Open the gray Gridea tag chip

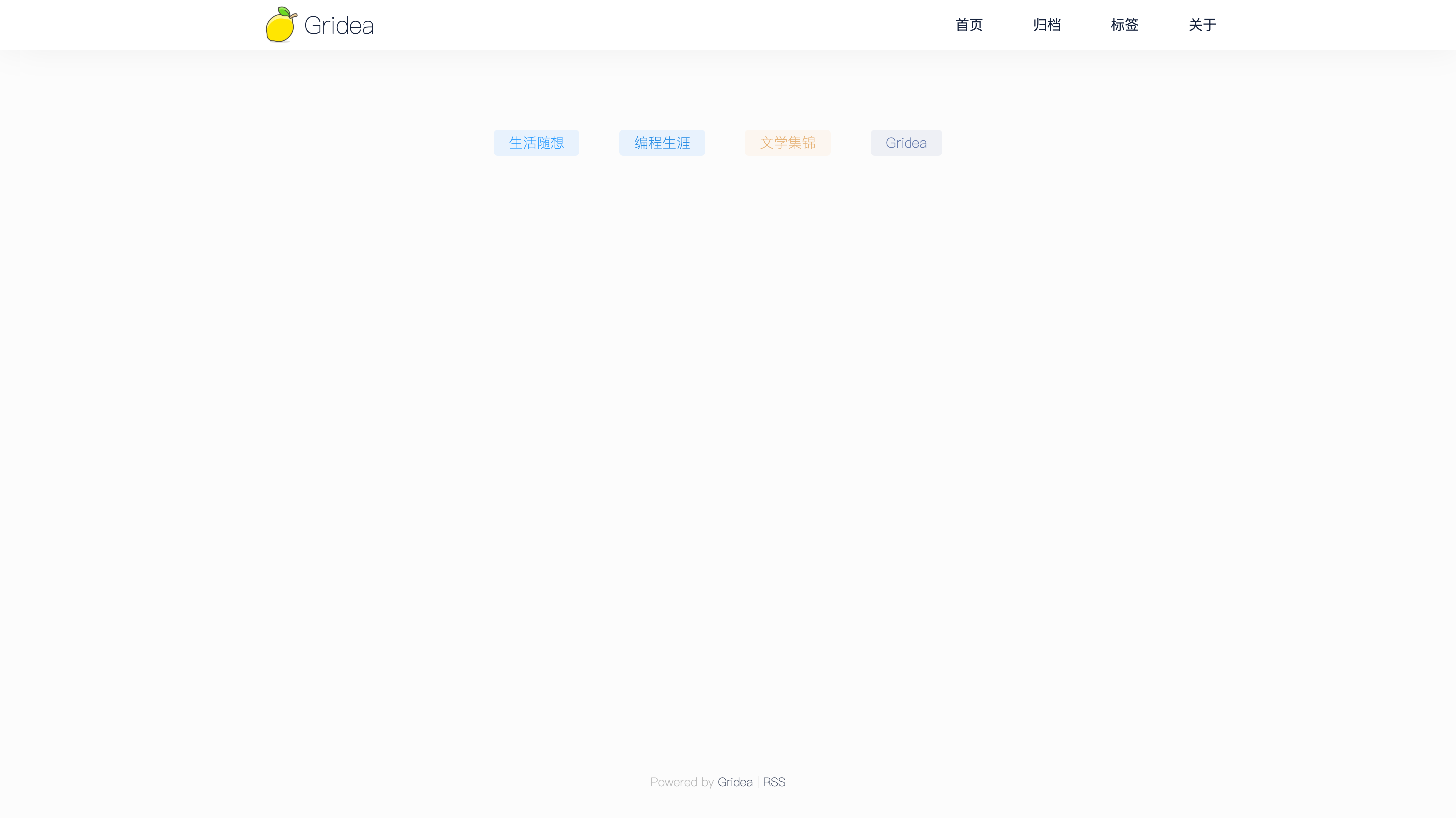pyautogui.click(x=906, y=143)
